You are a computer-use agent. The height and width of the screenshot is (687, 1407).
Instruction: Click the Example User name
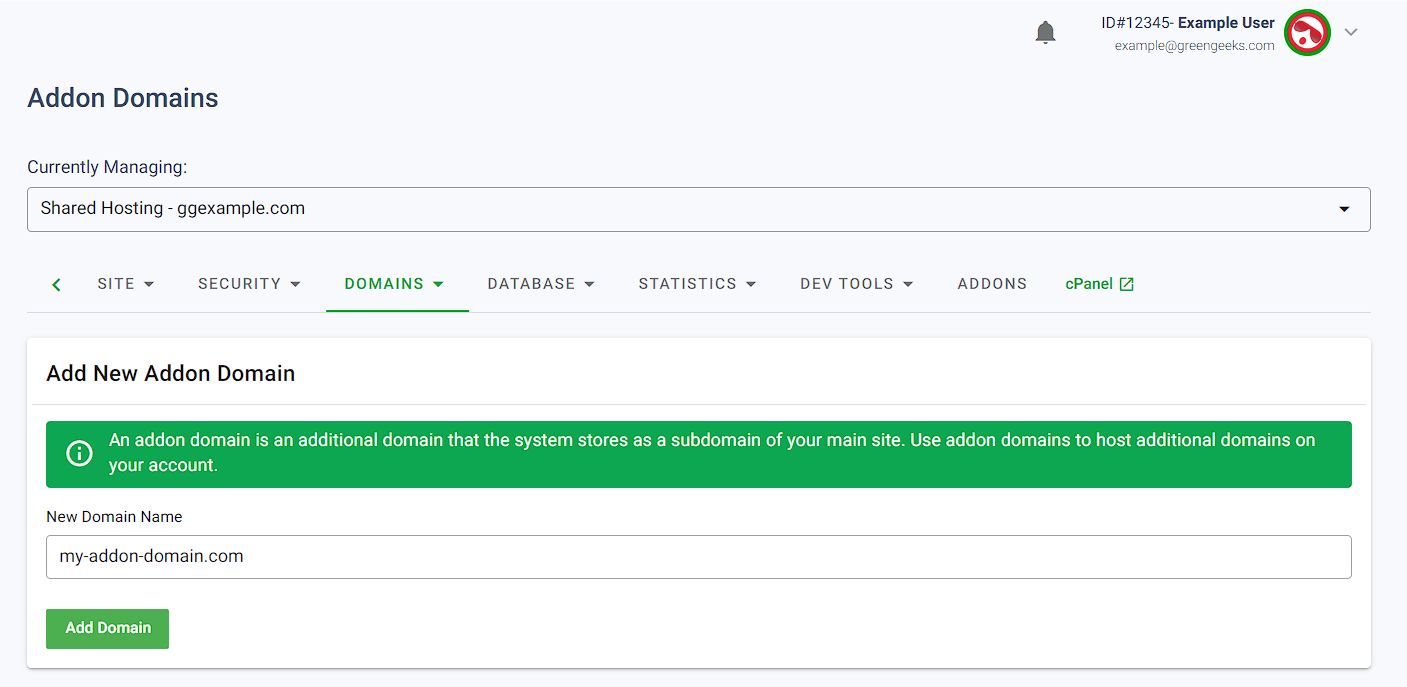click(1226, 23)
